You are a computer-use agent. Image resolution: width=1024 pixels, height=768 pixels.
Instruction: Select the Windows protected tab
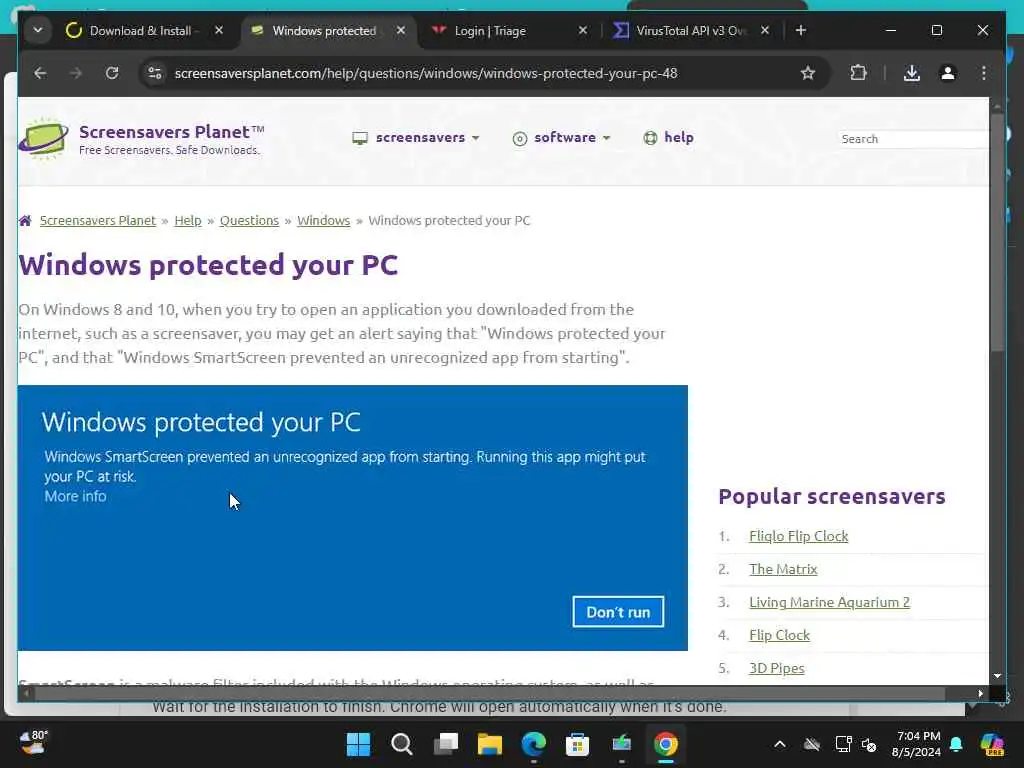[324, 31]
